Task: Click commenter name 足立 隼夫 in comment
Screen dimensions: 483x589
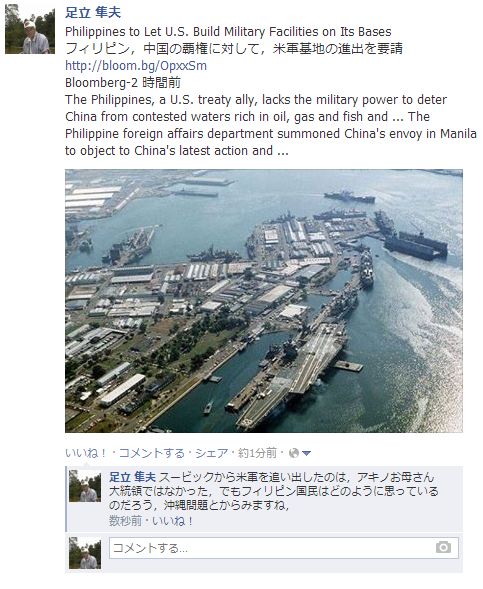Action: point(132,477)
